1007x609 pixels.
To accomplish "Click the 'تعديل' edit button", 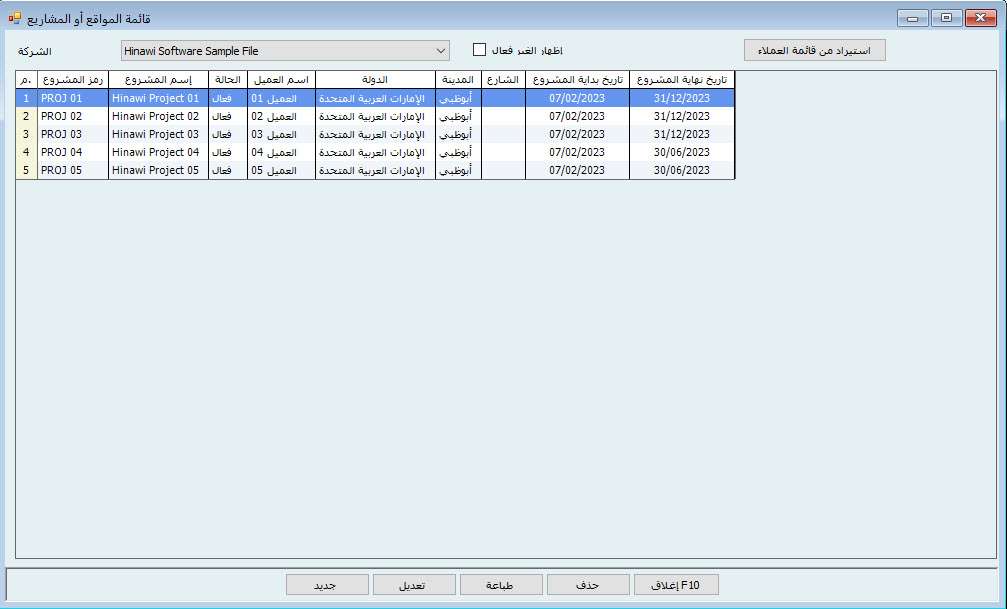I will pyautogui.click(x=414, y=585).
